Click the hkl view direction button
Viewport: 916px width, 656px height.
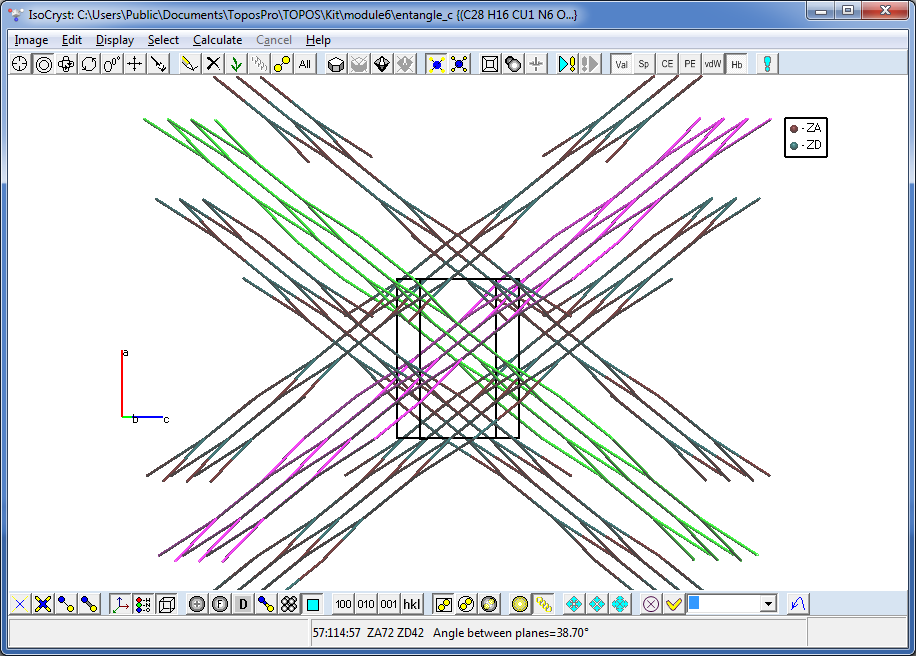pyautogui.click(x=411, y=604)
